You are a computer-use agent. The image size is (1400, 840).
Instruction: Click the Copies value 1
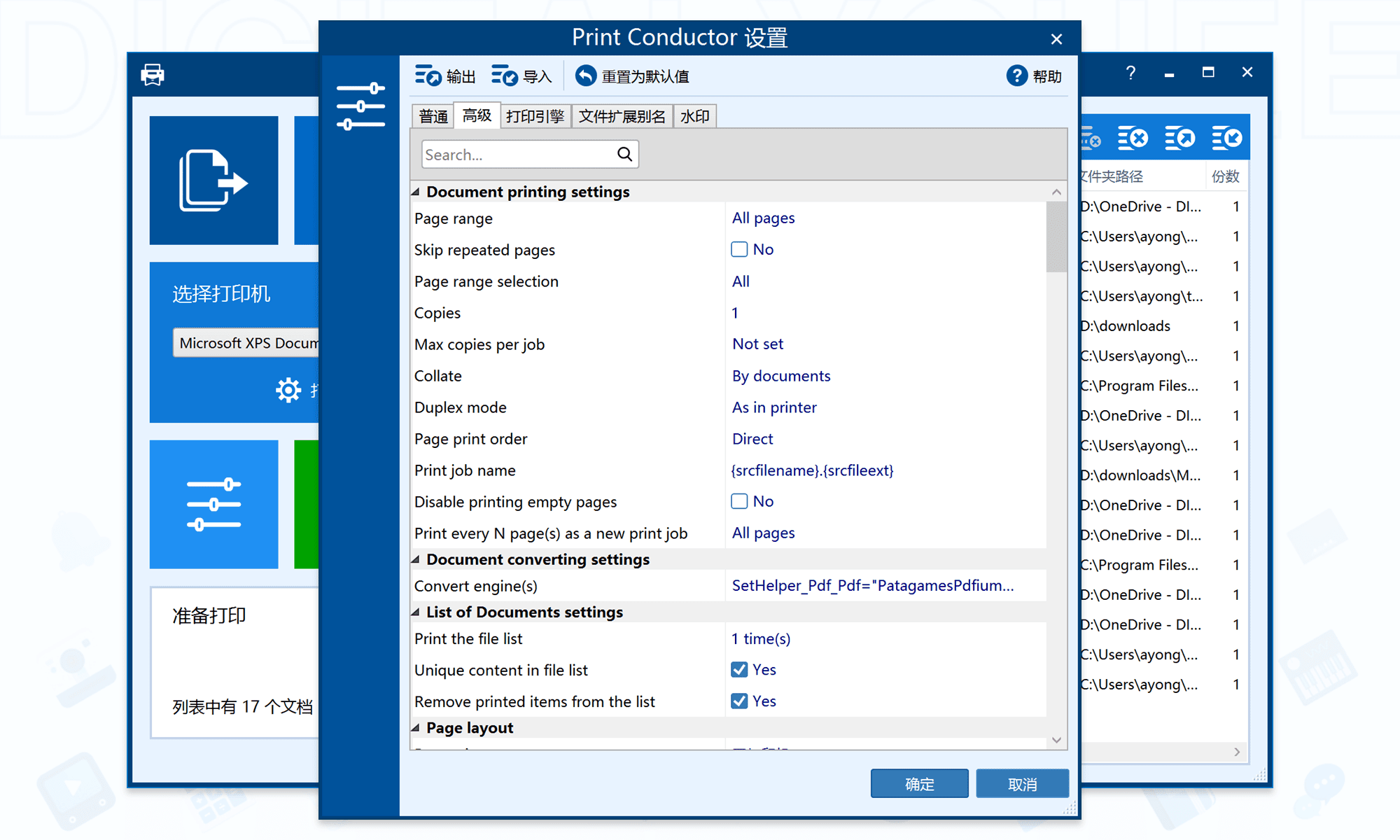(x=735, y=313)
